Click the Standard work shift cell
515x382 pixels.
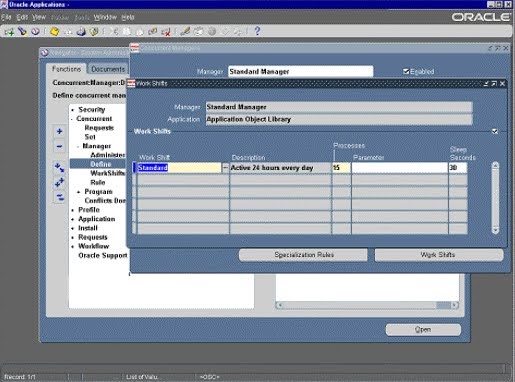coord(179,168)
